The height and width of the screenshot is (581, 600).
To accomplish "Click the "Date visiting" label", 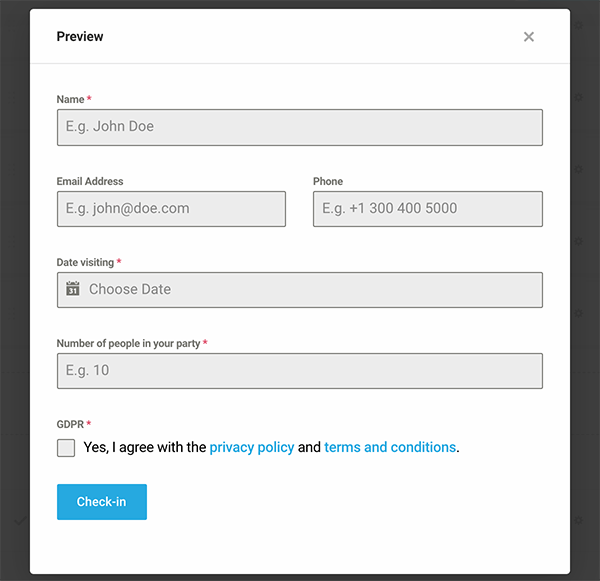I will 85,263.
